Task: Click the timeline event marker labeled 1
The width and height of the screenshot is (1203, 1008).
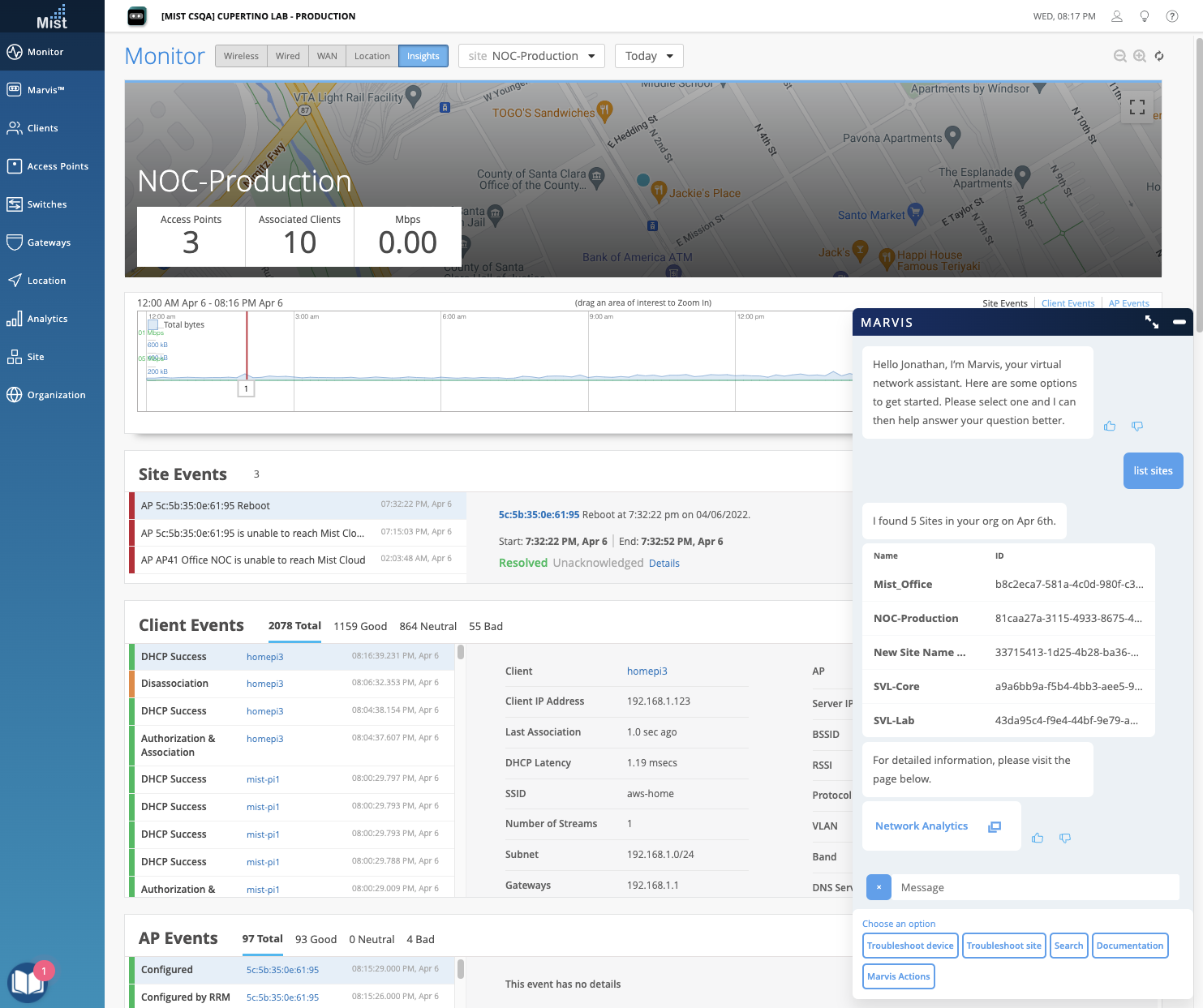Action: click(x=246, y=388)
